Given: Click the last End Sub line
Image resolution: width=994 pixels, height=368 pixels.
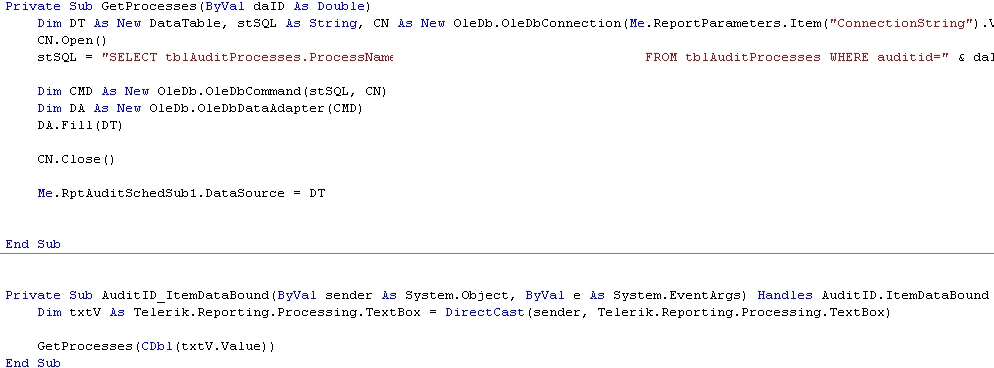Looking at the screenshot, I should click(x=33, y=363).
